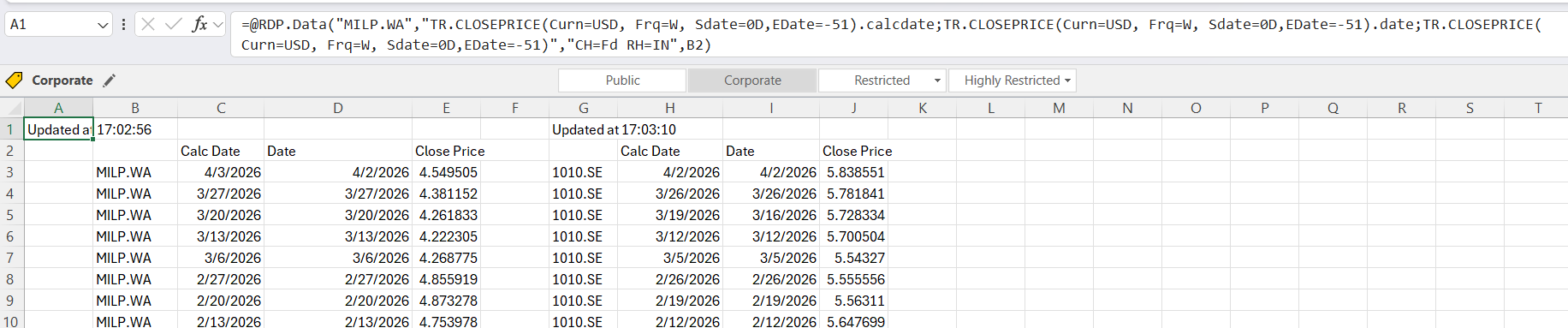Click column C date 2/27/2026

[x=221, y=279]
